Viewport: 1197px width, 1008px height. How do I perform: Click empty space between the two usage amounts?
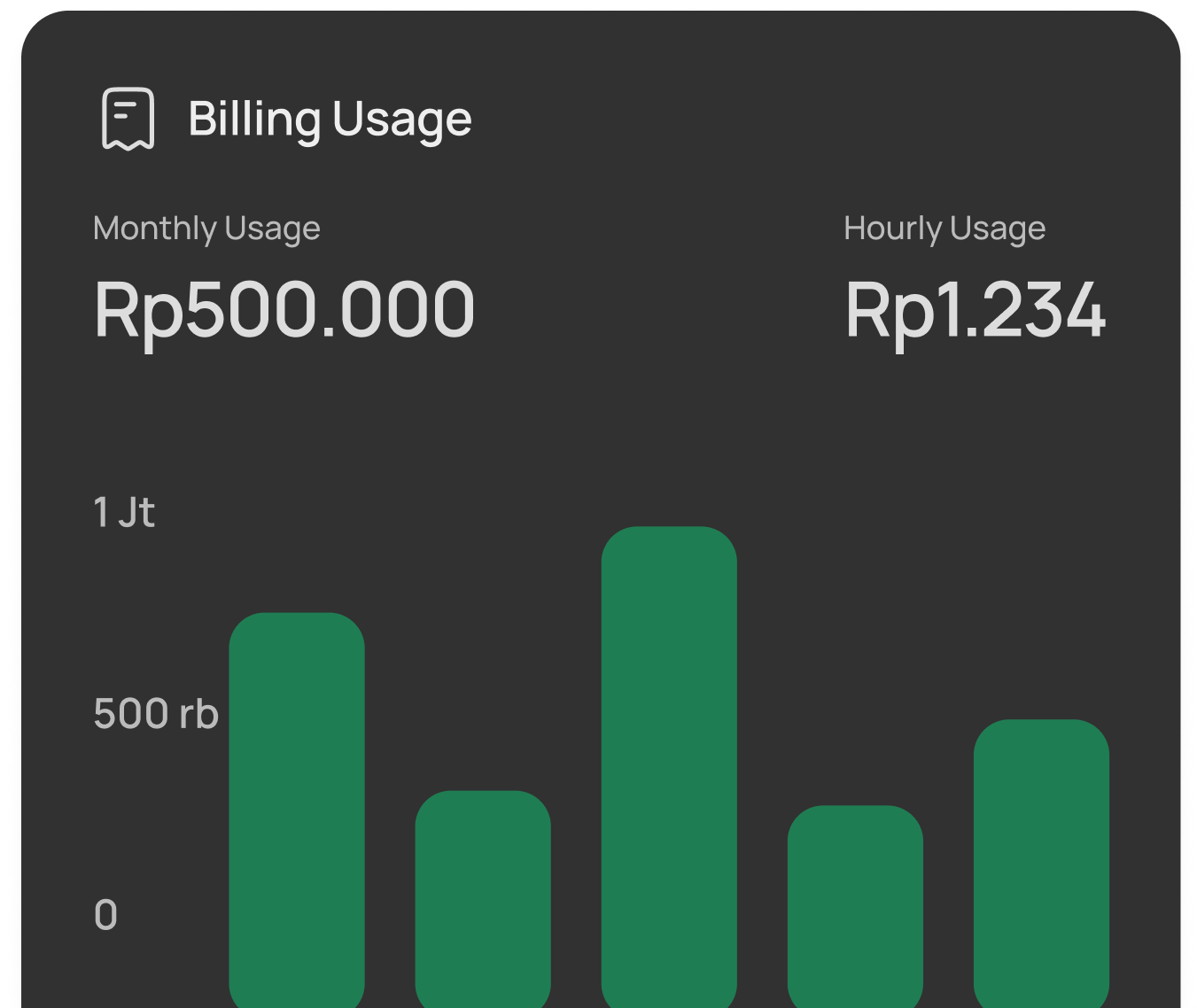[x=660, y=309]
